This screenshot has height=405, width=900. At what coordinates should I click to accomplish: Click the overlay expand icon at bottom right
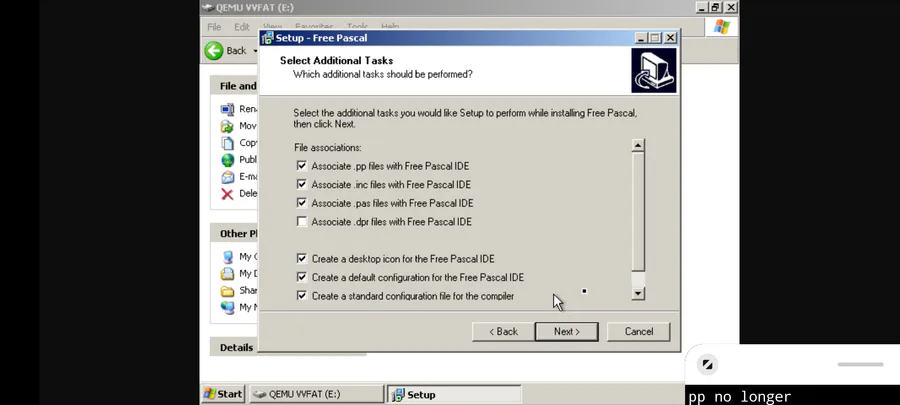tap(707, 364)
